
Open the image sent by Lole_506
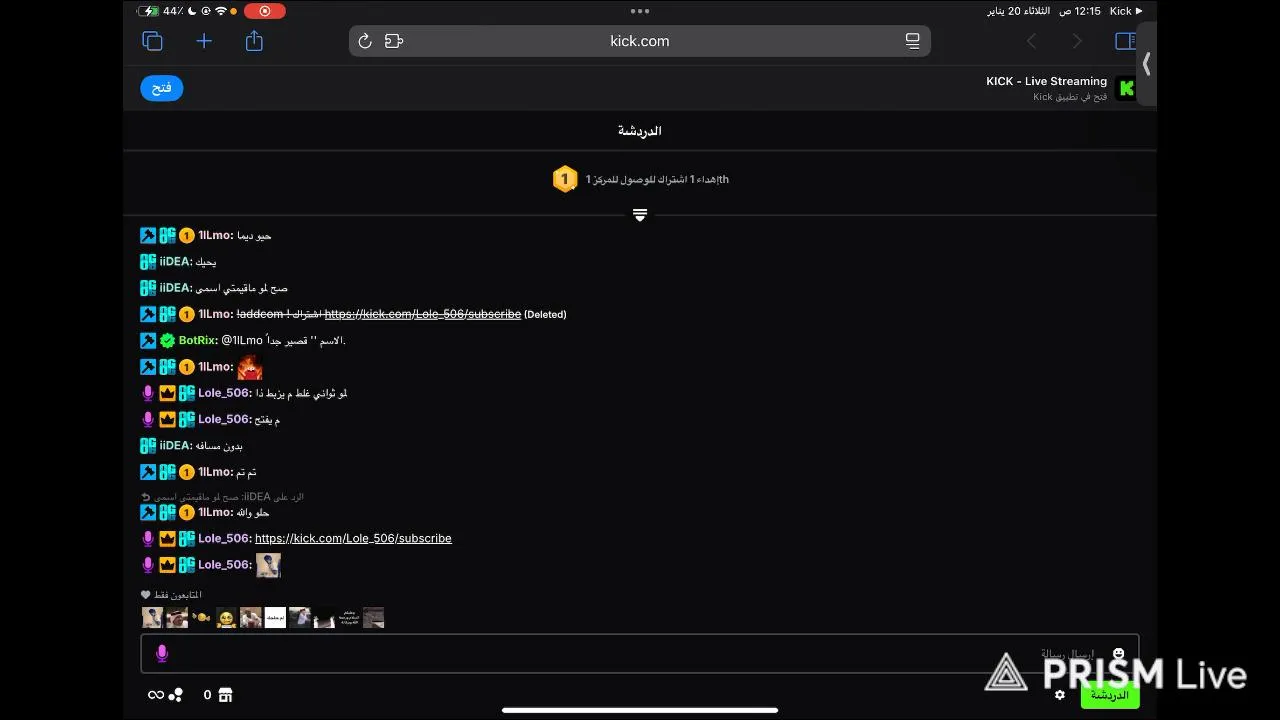tap(268, 565)
